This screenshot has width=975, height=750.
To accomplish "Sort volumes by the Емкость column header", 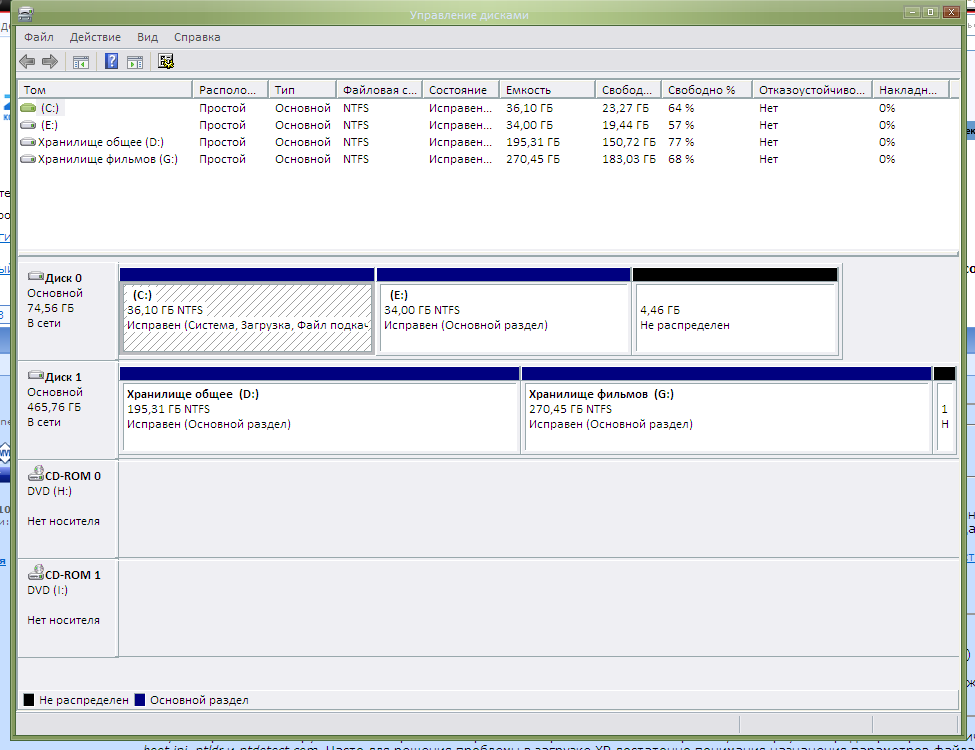I will [546, 90].
